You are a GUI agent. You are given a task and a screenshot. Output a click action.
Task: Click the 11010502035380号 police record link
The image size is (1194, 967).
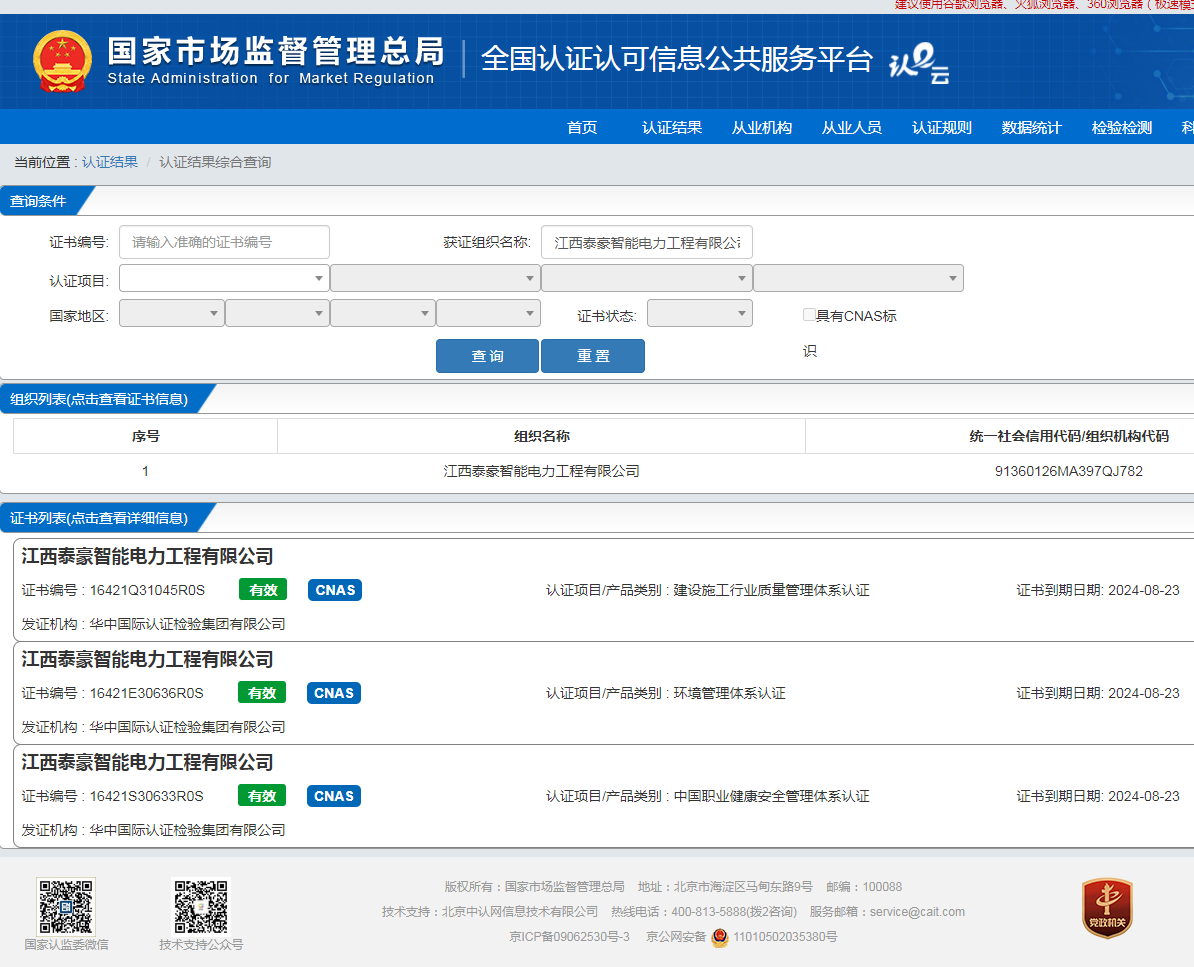click(x=785, y=937)
